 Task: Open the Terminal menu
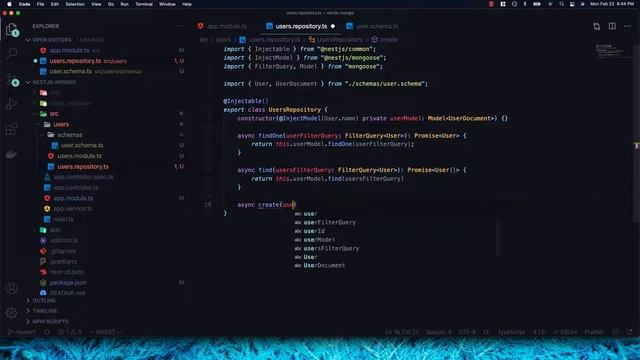tap(144, 4)
